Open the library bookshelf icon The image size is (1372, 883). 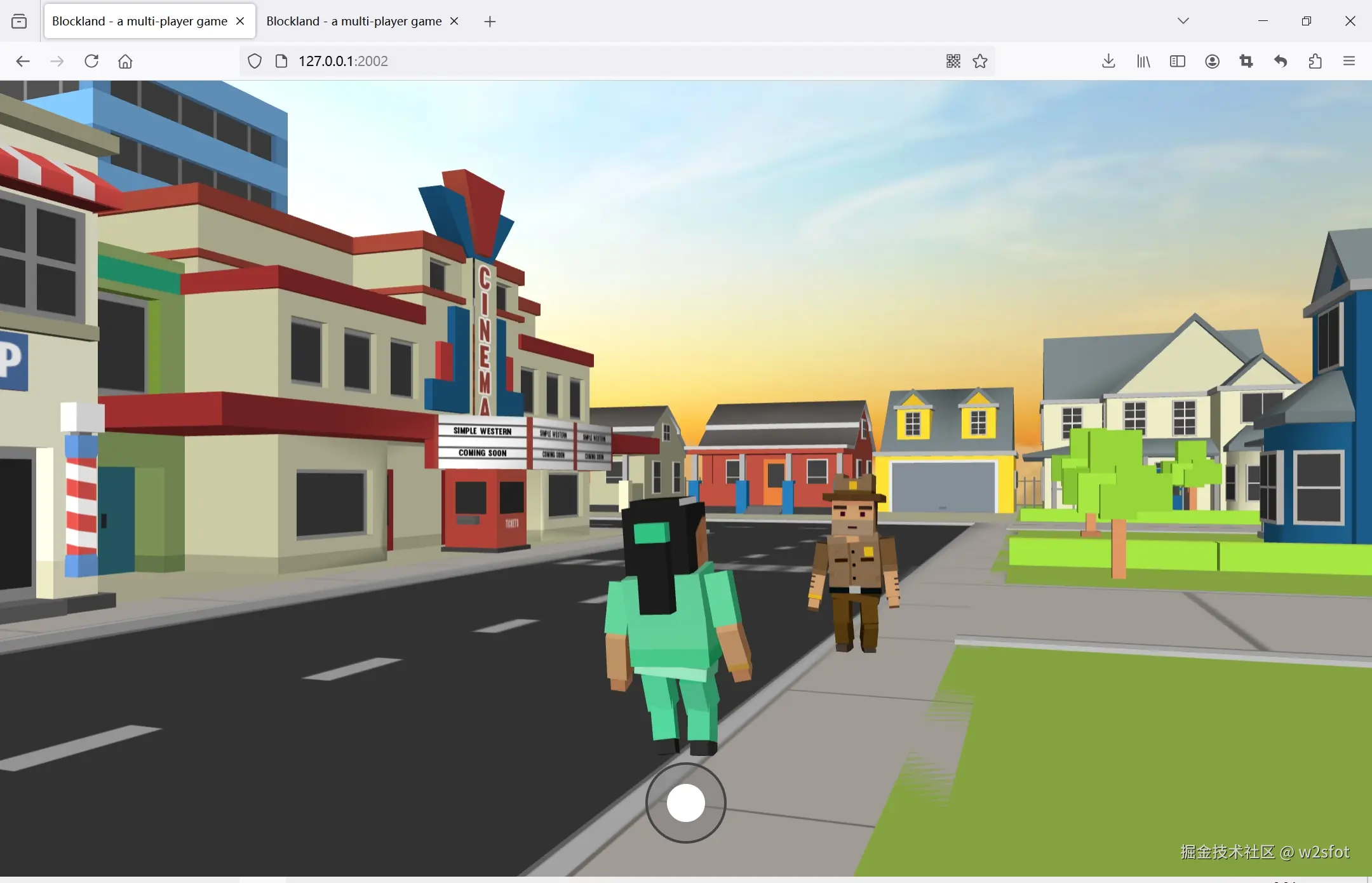click(1143, 61)
